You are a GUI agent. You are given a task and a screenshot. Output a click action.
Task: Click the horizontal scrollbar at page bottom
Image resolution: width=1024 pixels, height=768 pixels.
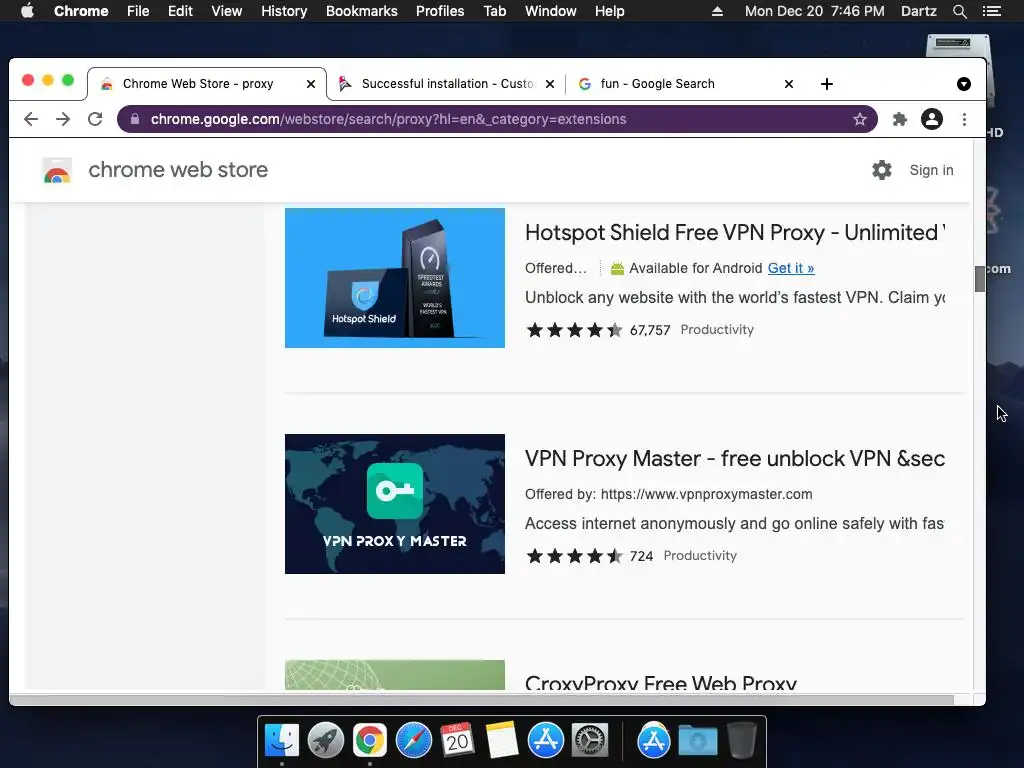482,699
